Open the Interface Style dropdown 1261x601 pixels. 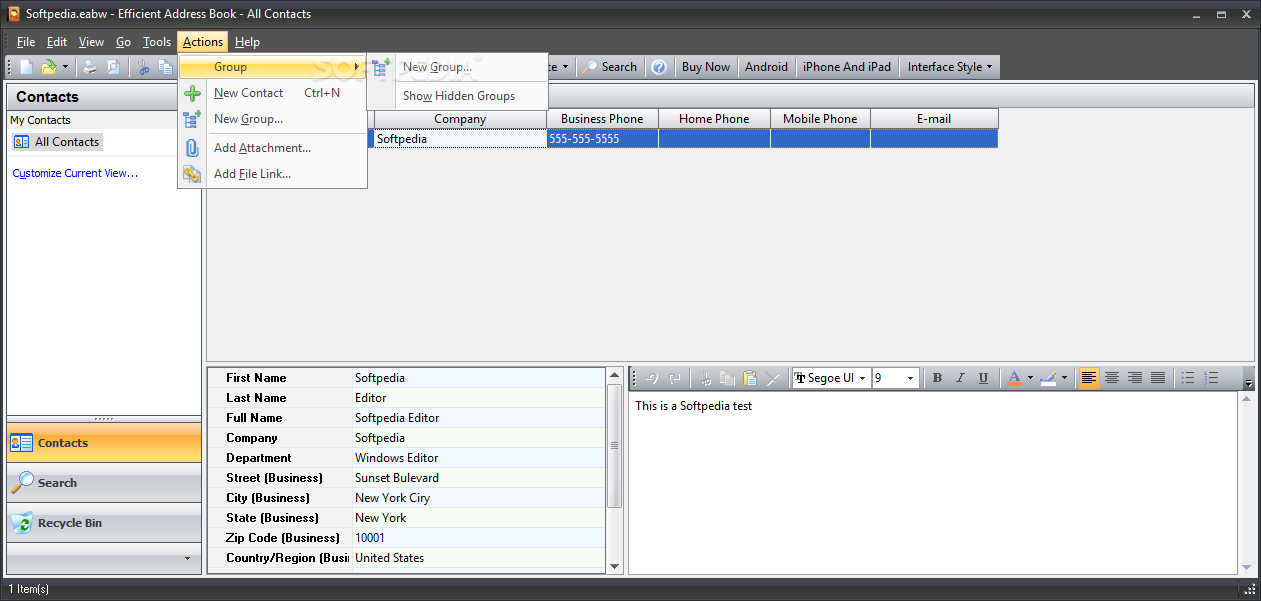(x=950, y=67)
